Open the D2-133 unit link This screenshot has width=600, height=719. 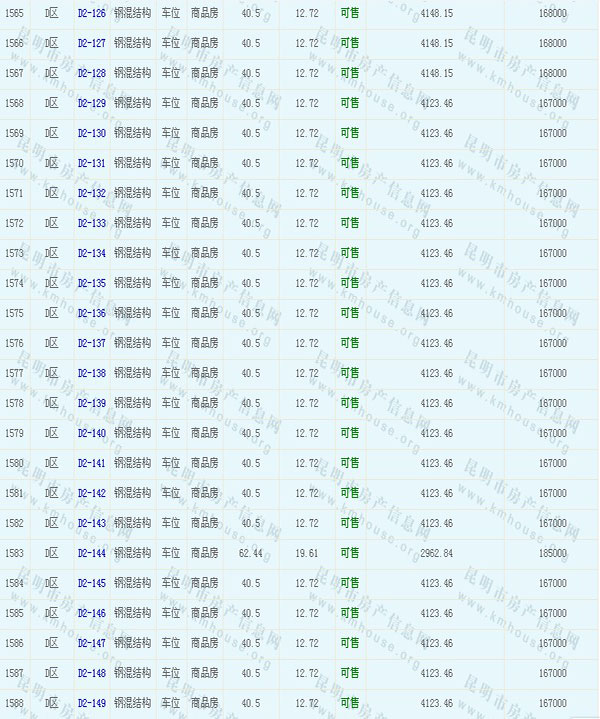point(91,224)
